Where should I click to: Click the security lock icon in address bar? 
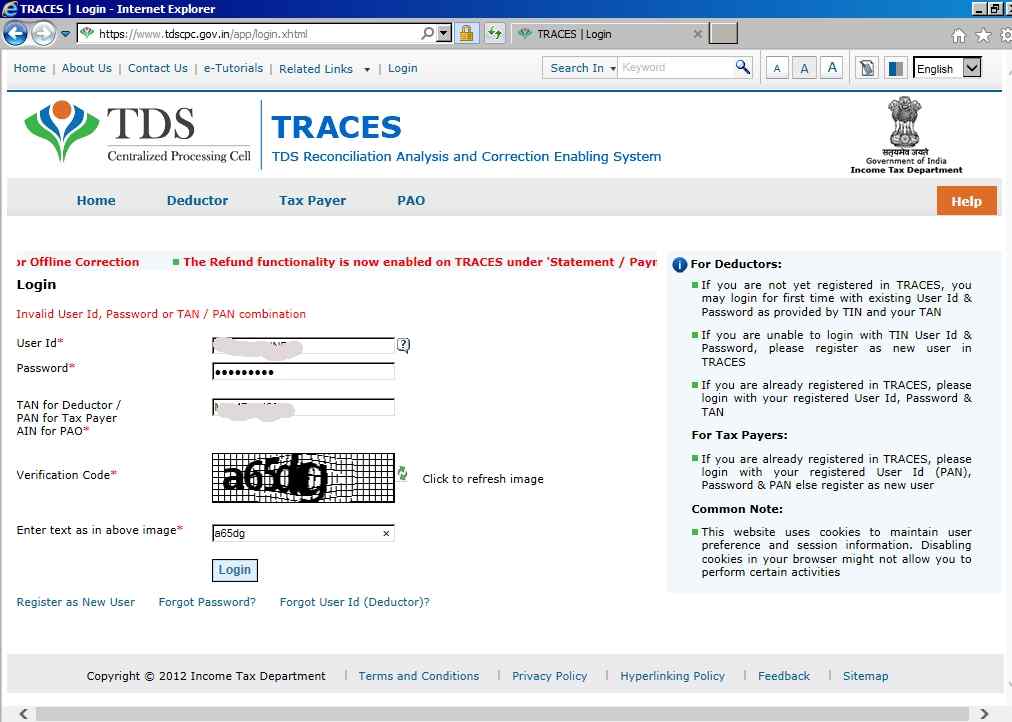point(466,34)
